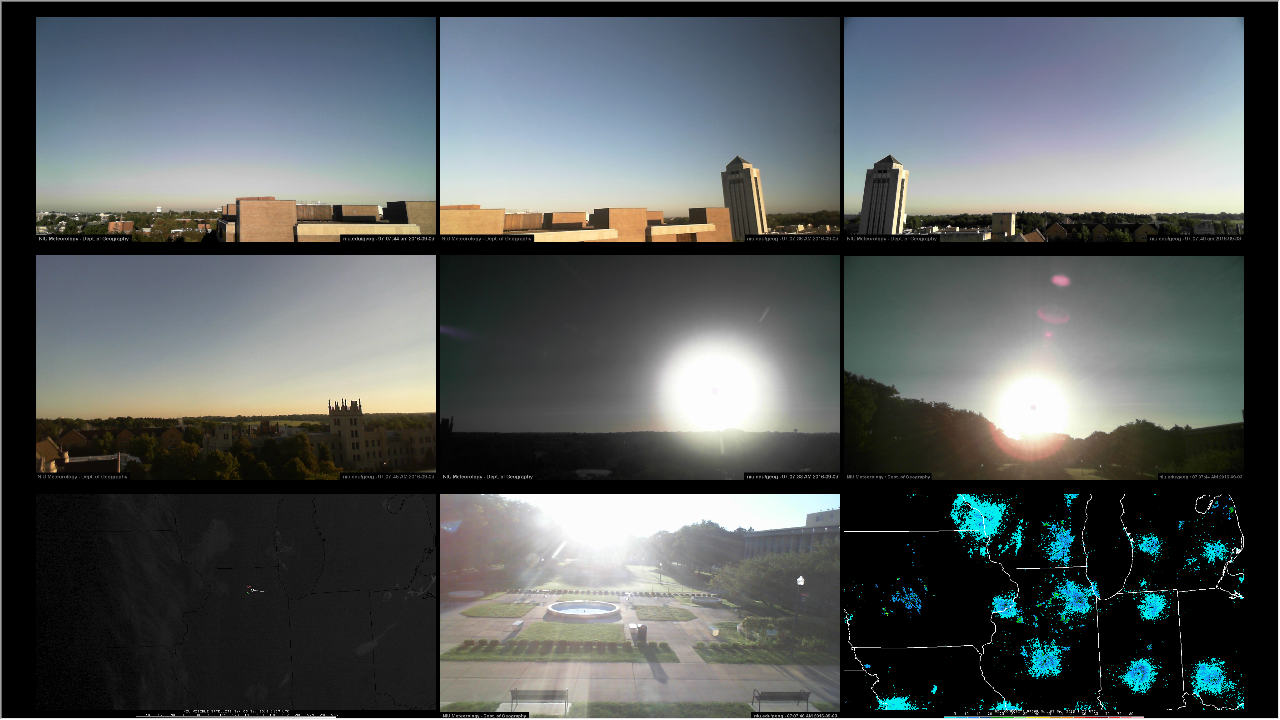Select the rooftop view with the tall tower on its right
The image size is (1280, 720).
[640, 130]
